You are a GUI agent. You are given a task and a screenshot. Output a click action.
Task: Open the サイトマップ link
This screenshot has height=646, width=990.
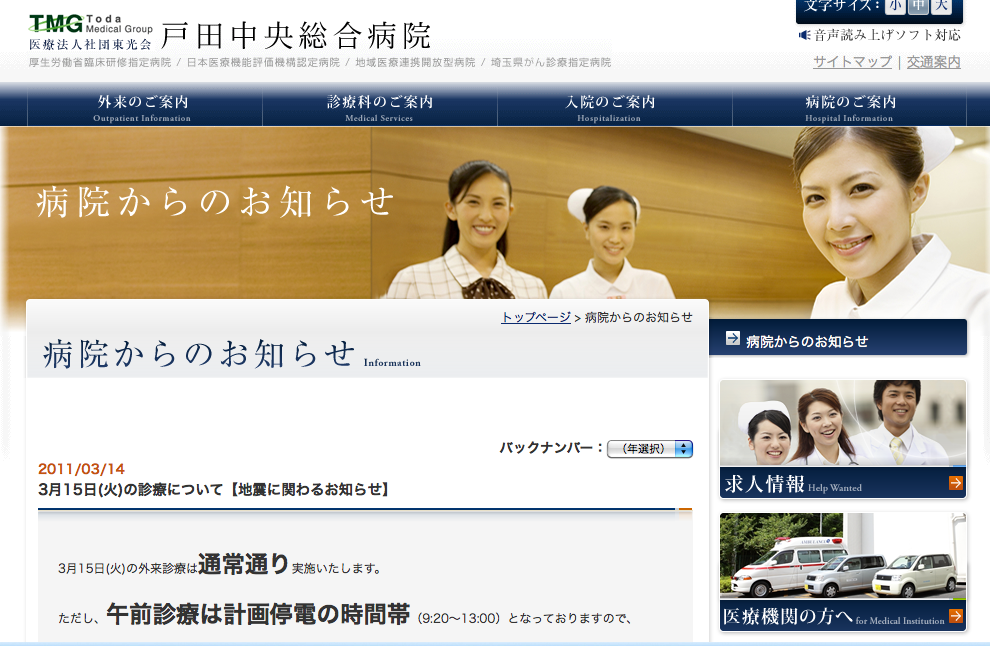tap(852, 62)
